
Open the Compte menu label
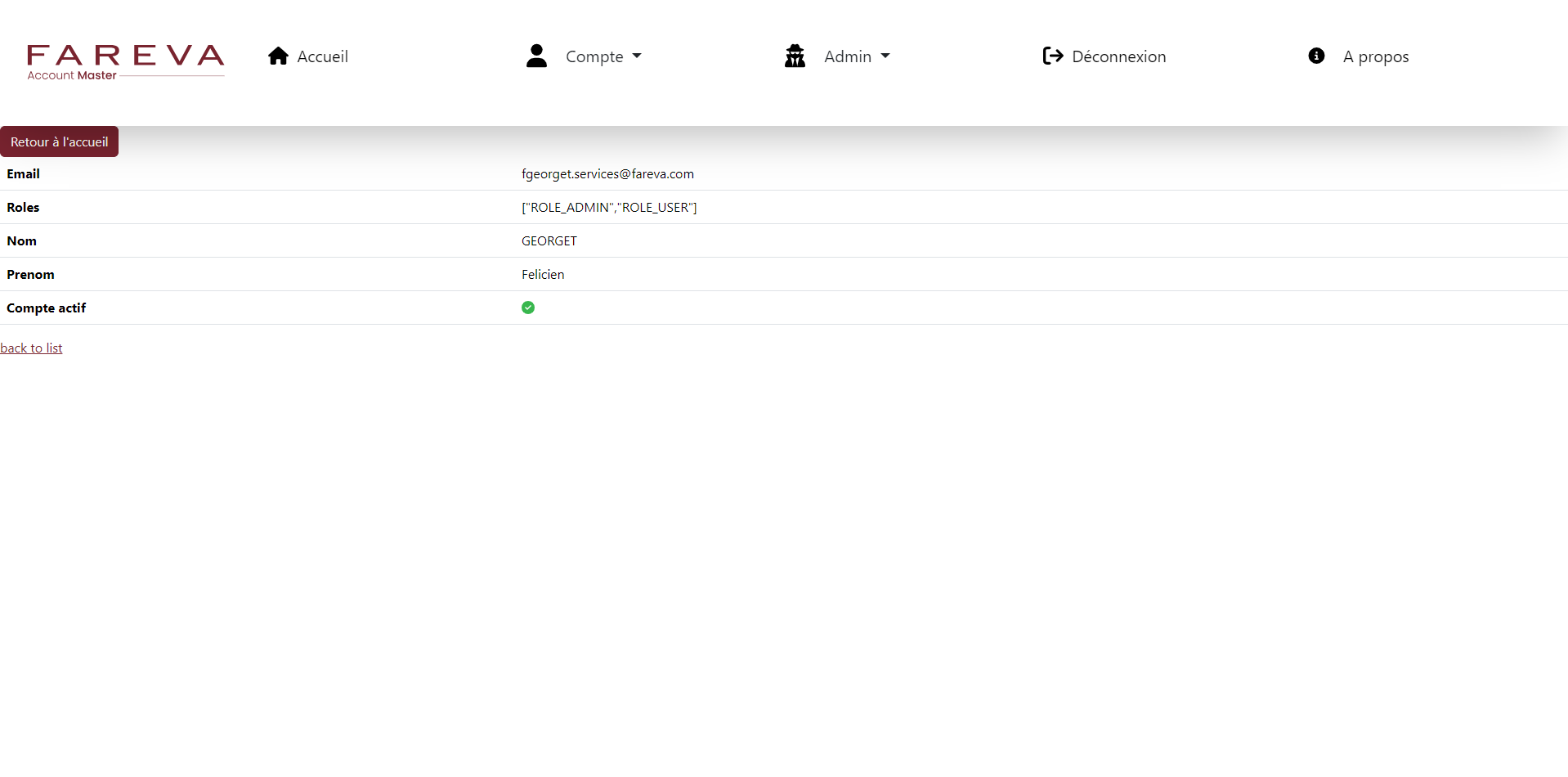point(594,56)
